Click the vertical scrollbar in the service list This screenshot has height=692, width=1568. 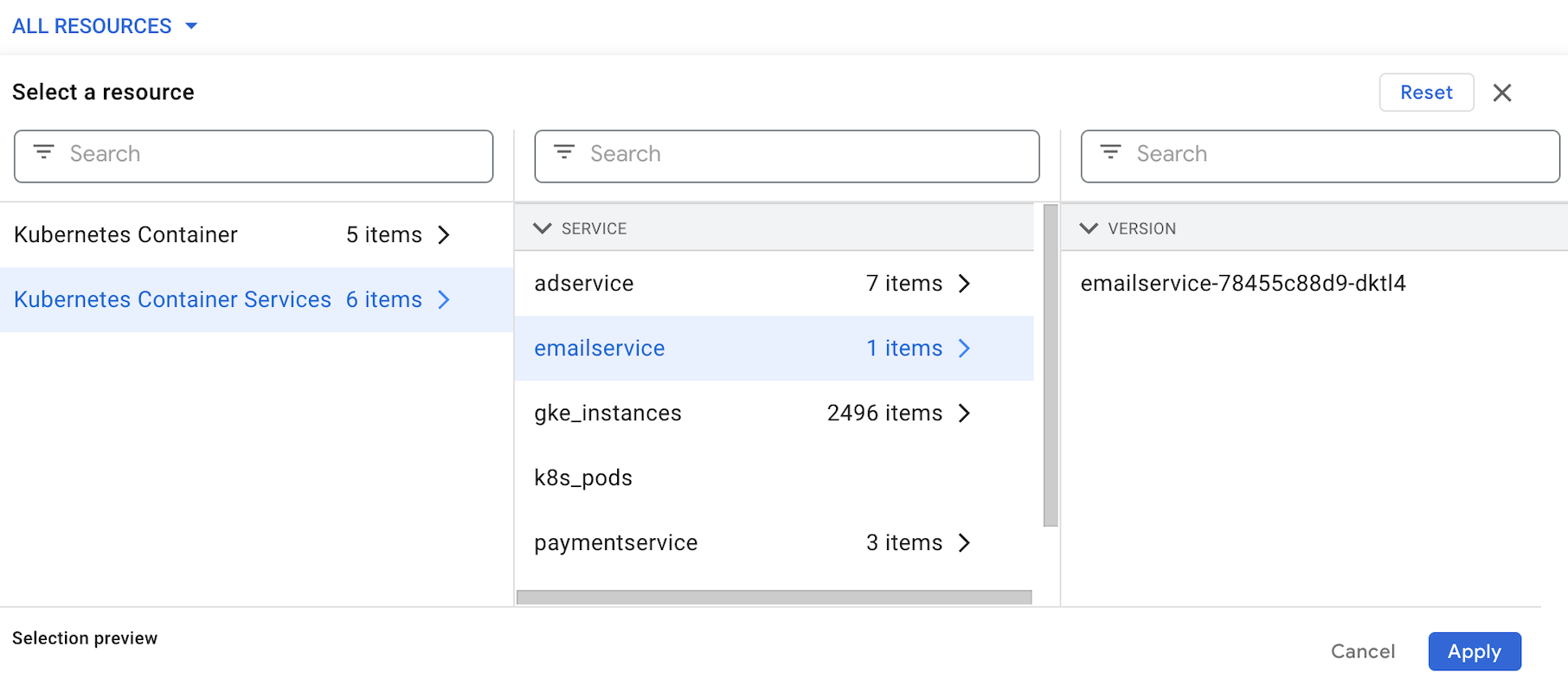click(1051, 365)
